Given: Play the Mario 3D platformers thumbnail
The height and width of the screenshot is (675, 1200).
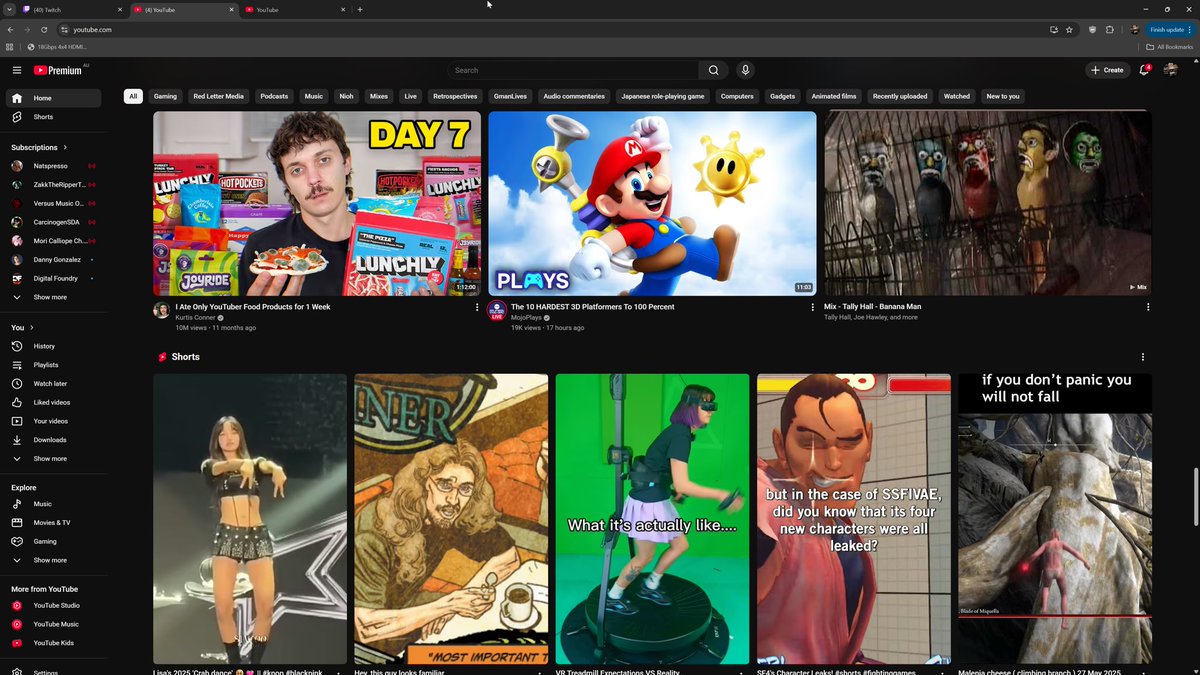Looking at the screenshot, I should (652, 203).
